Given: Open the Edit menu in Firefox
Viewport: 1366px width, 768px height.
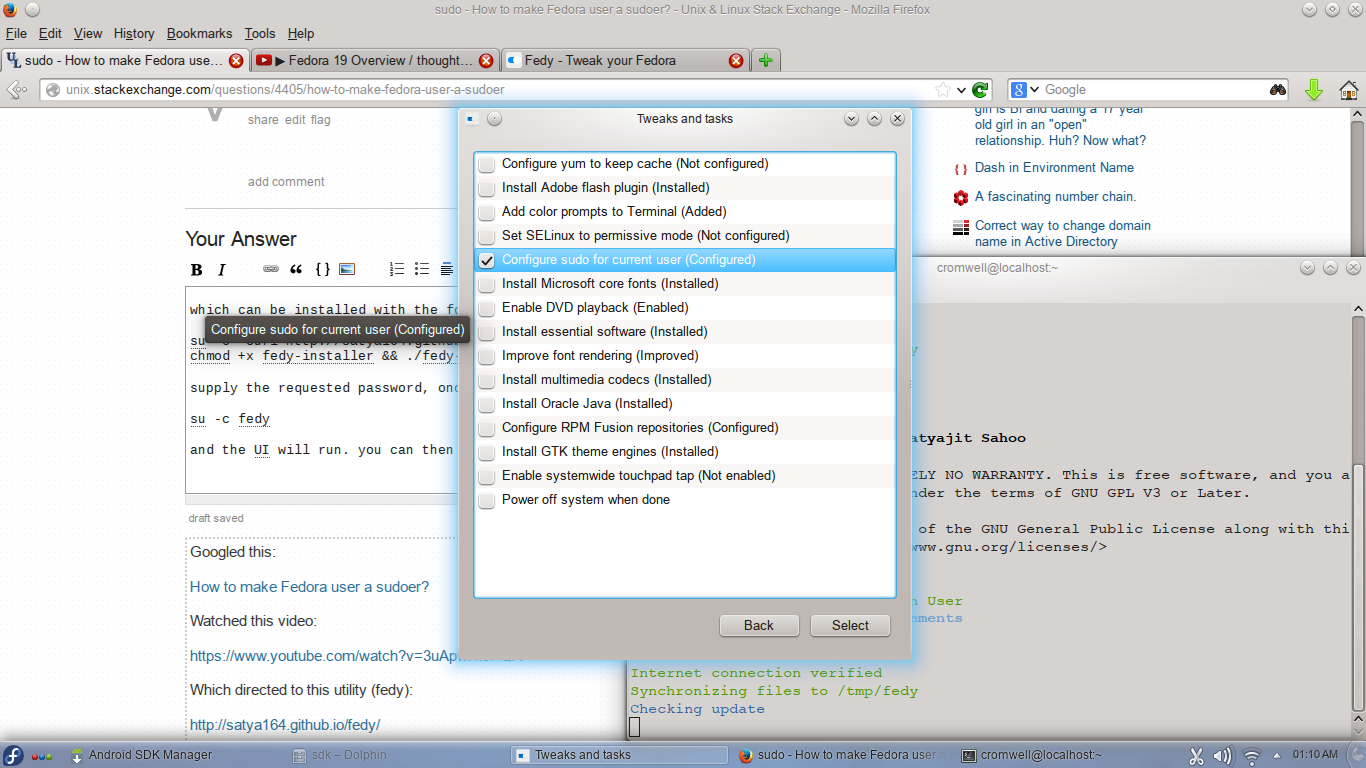Looking at the screenshot, I should click(x=50, y=33).
